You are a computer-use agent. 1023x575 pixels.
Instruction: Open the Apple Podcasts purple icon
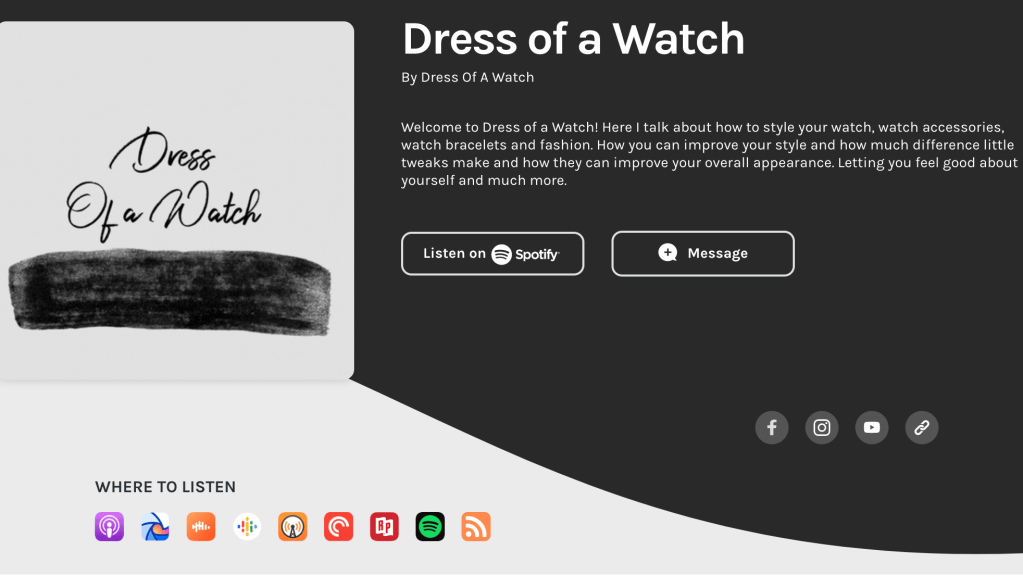109,527
